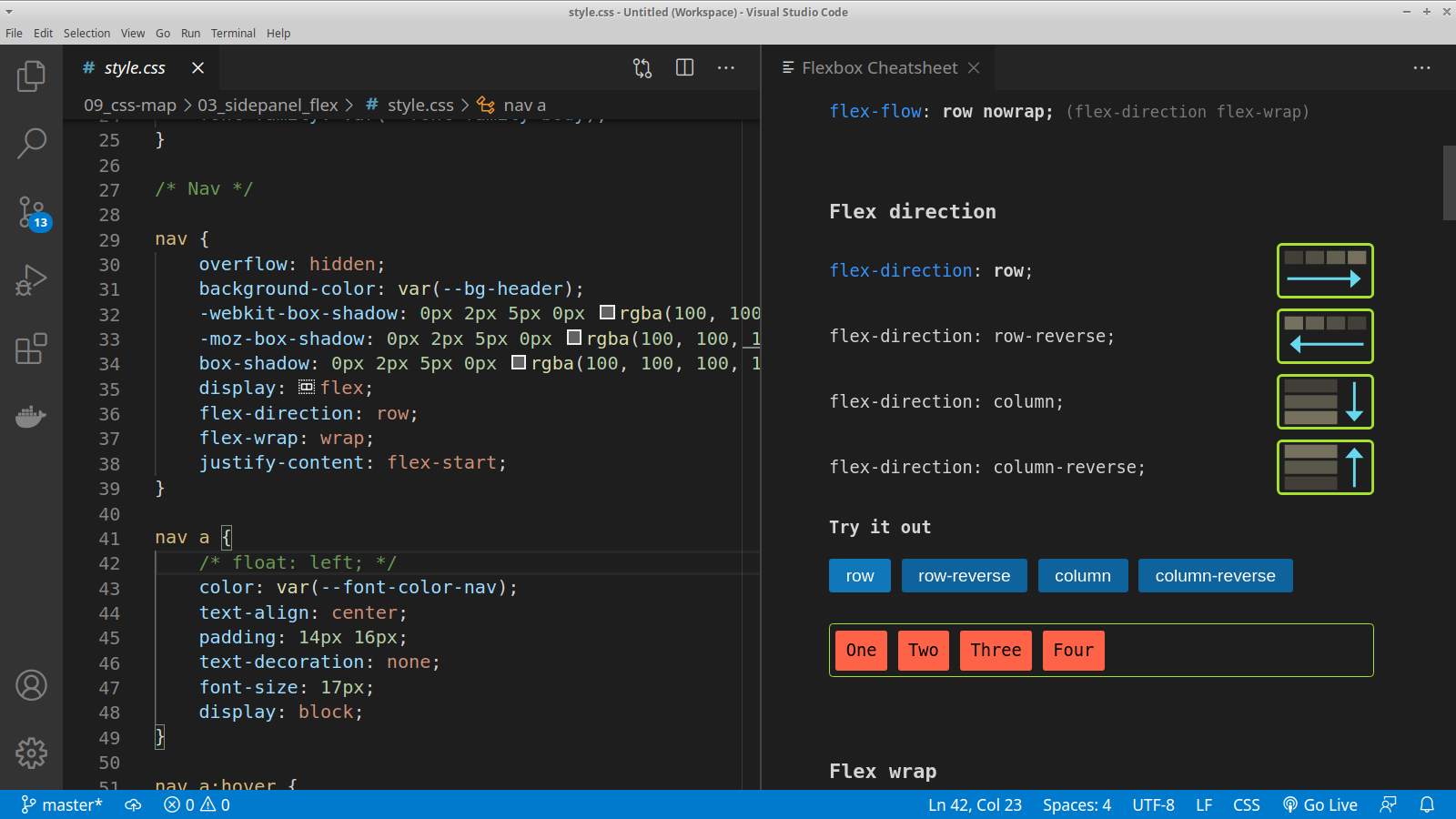Open the Search panel
The height and width of the screenshot is (819, 1456).
tap(32, 144)
